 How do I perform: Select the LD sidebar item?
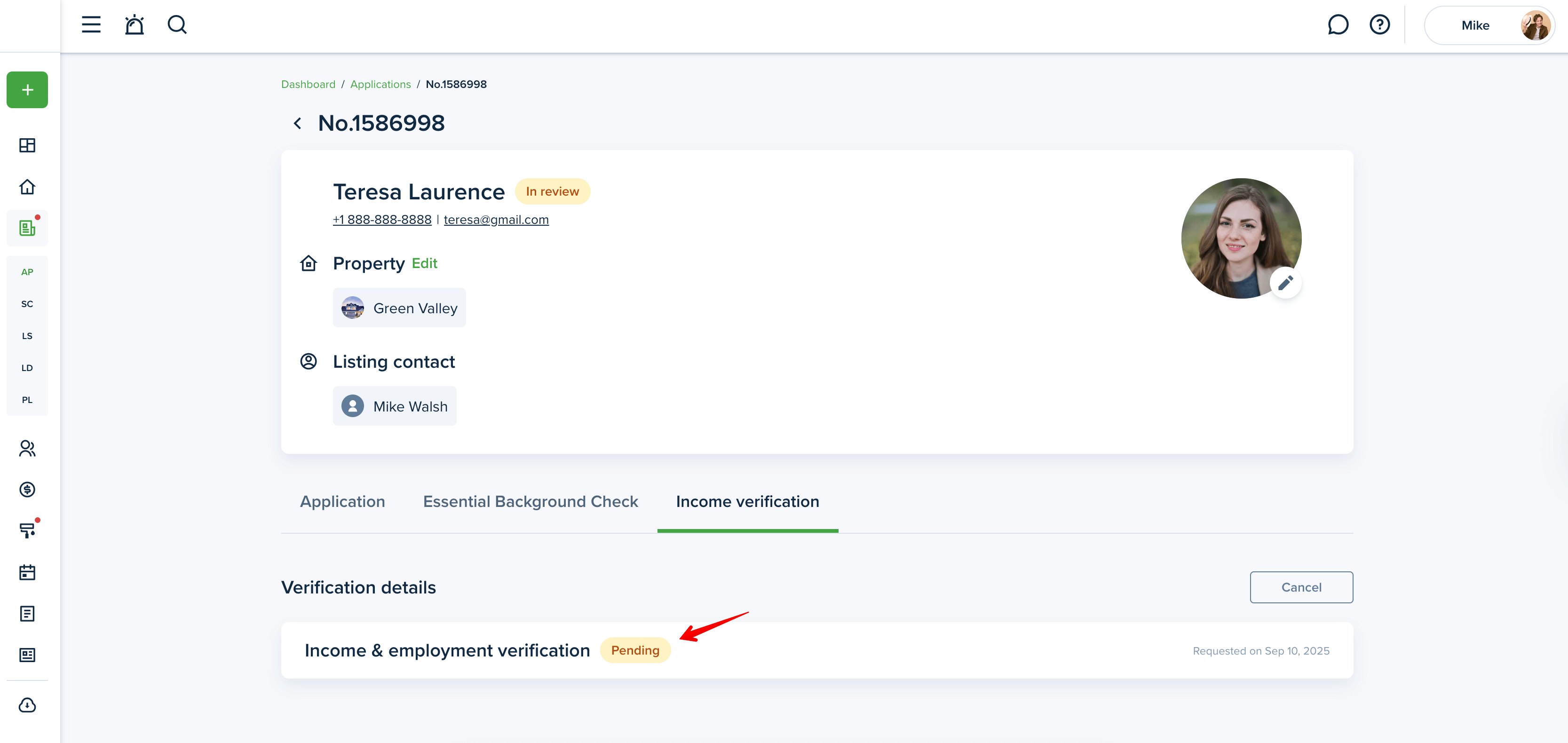27,368
